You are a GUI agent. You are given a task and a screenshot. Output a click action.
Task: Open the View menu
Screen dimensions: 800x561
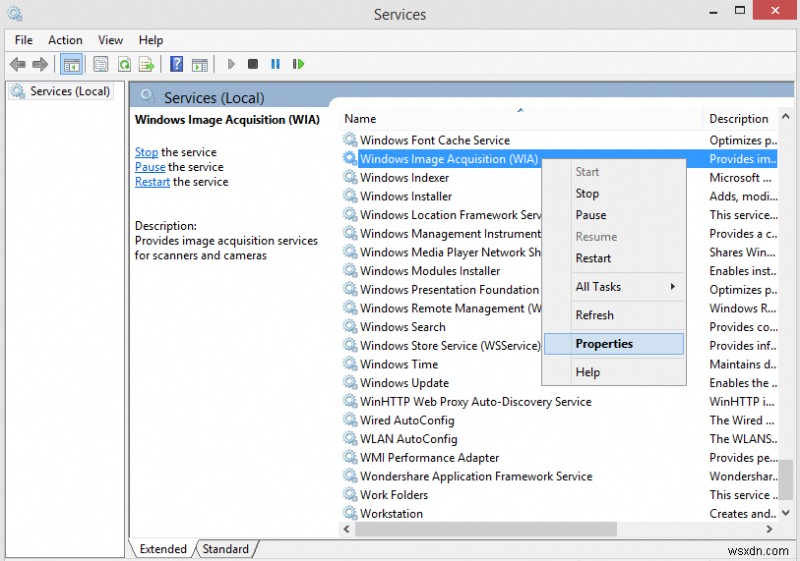pyautogui.click(x=111, y=40)
